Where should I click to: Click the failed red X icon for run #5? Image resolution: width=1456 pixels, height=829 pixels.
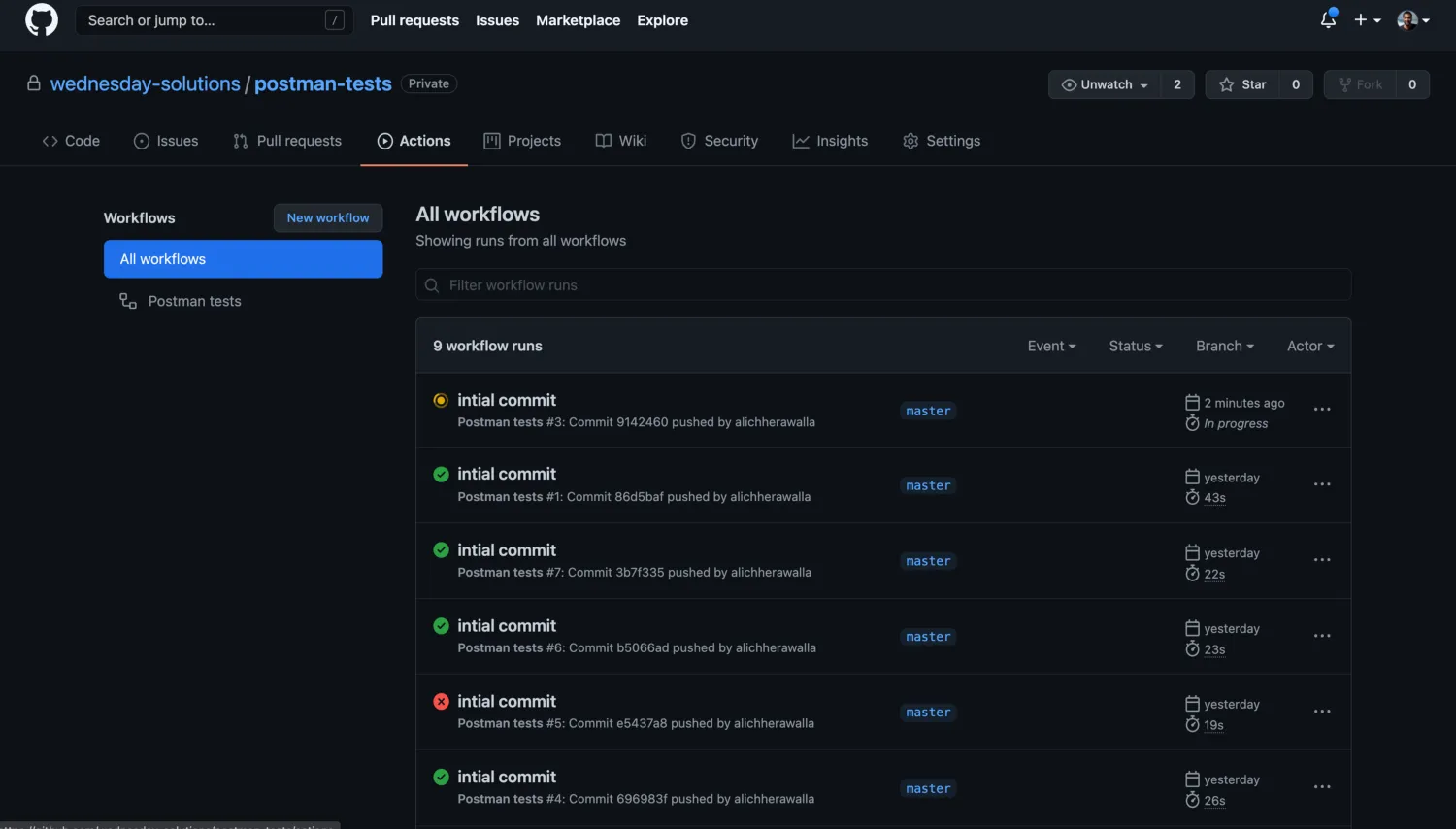441,701
